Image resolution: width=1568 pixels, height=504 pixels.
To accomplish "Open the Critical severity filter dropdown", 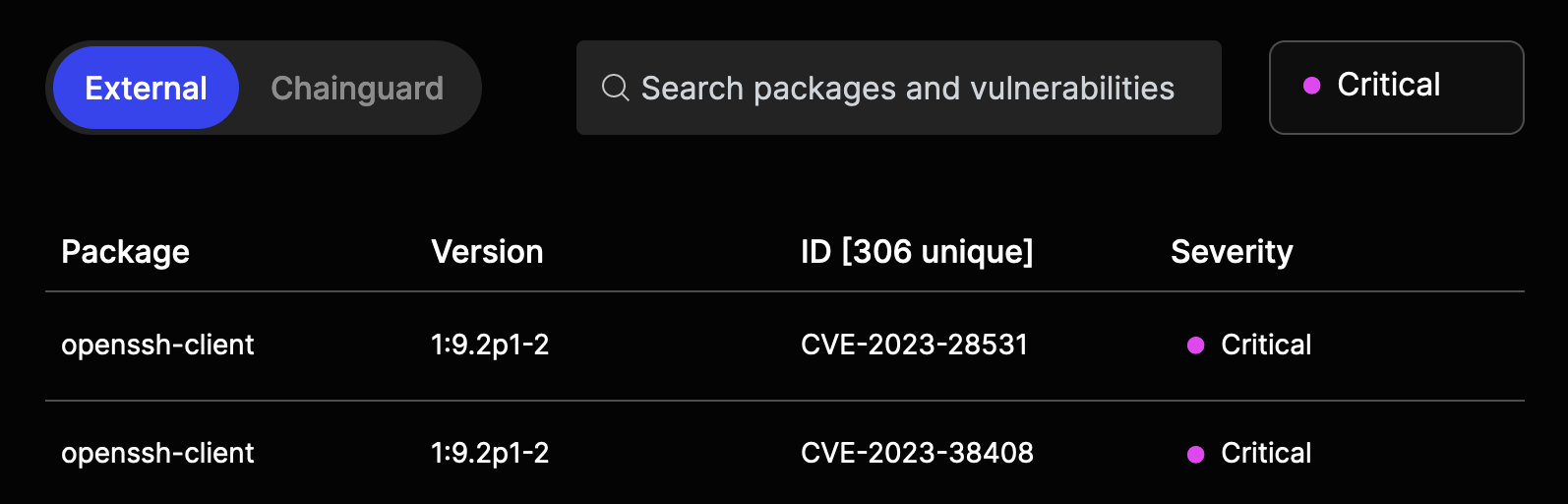I will coord(1396,87).
